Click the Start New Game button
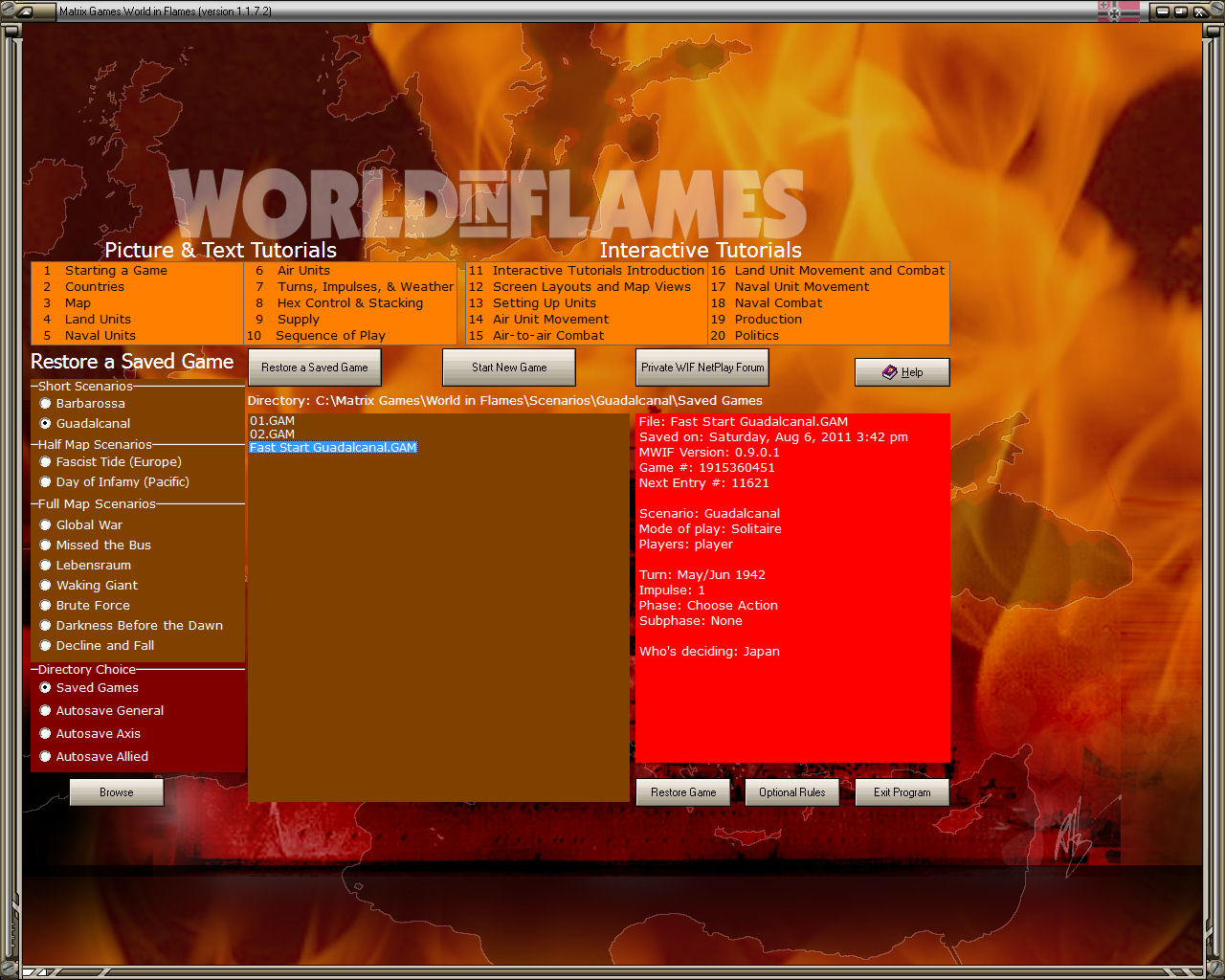Image resolution: width=1225 pixels, height=980 pixels. (509, 367)
